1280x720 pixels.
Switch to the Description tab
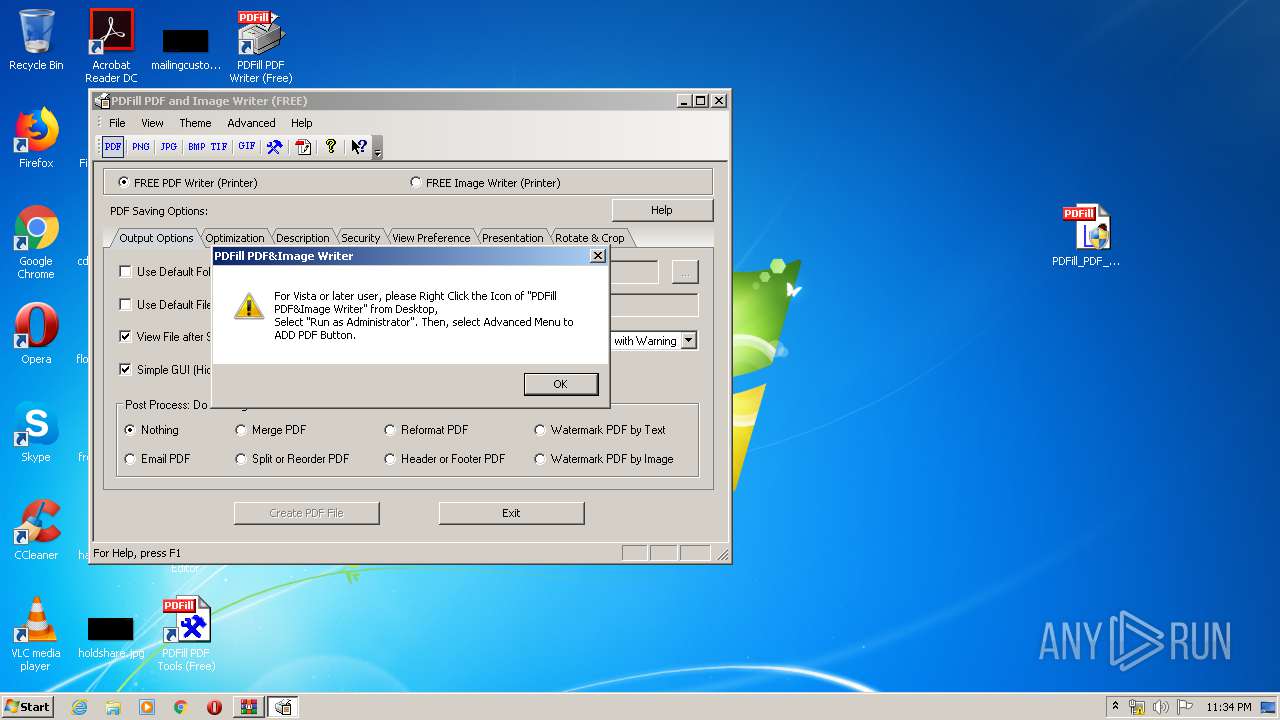click(x=302, y=238)
